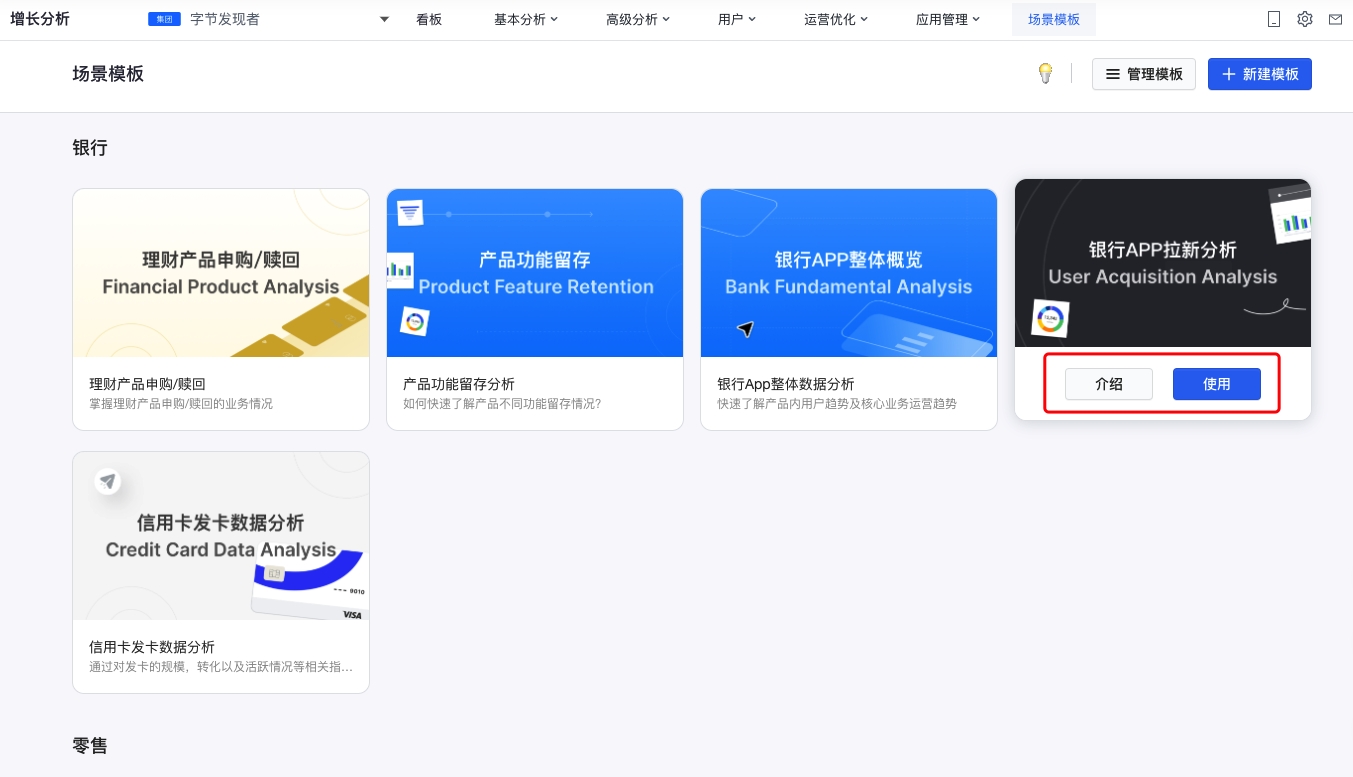Select the 场景模板 tab

tap(1054, 19)
